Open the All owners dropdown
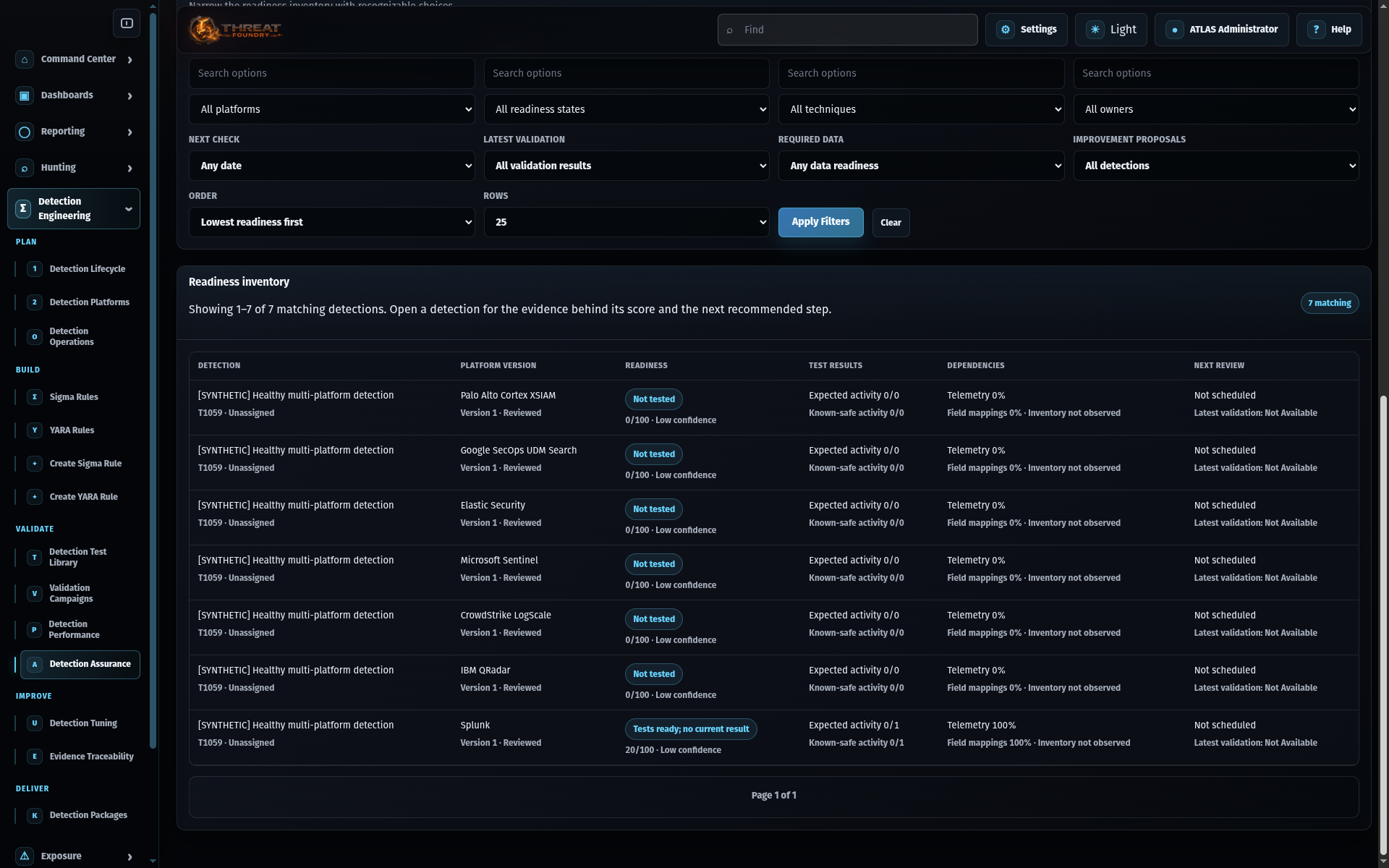 click(1216, 109)
